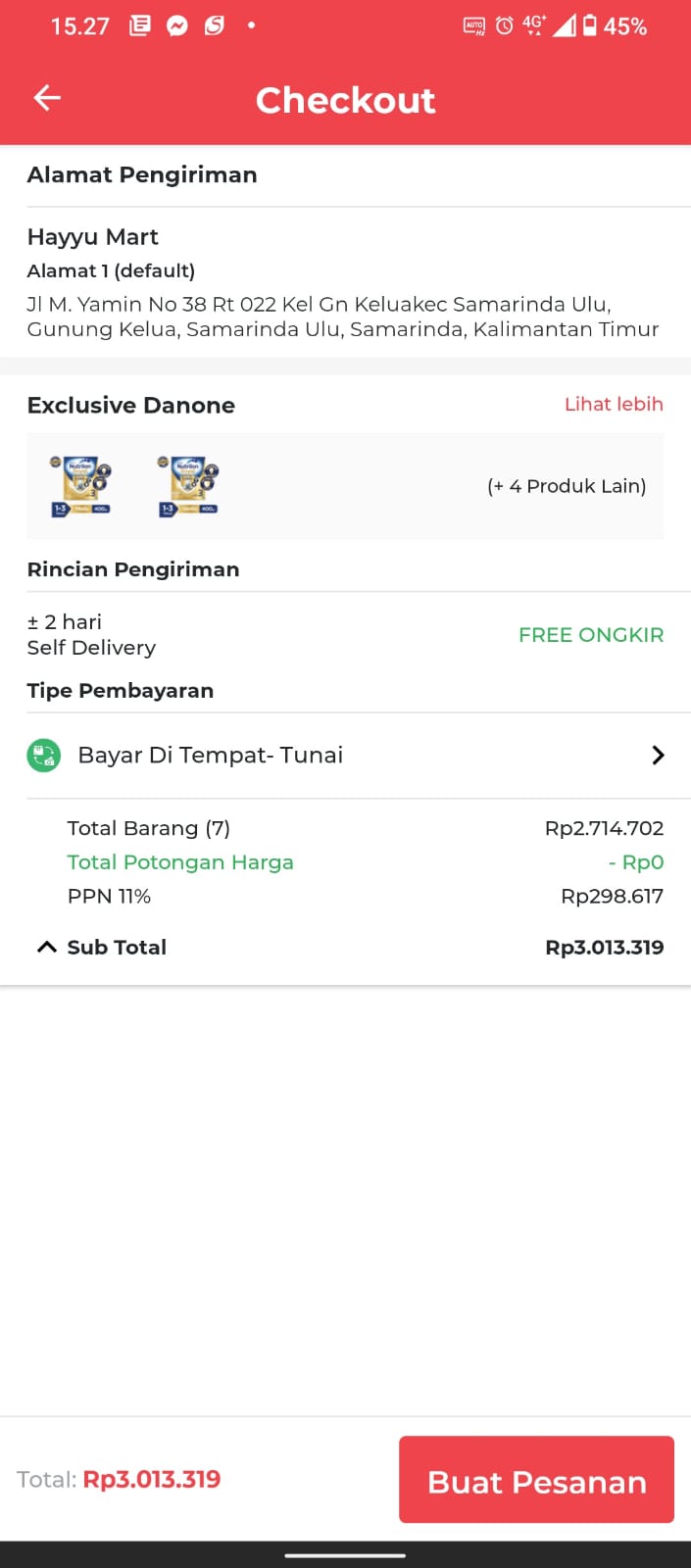Select the Hayyu Mart delivery address
The width and height of the screenshot is (691, 1568).
(93, 237)
